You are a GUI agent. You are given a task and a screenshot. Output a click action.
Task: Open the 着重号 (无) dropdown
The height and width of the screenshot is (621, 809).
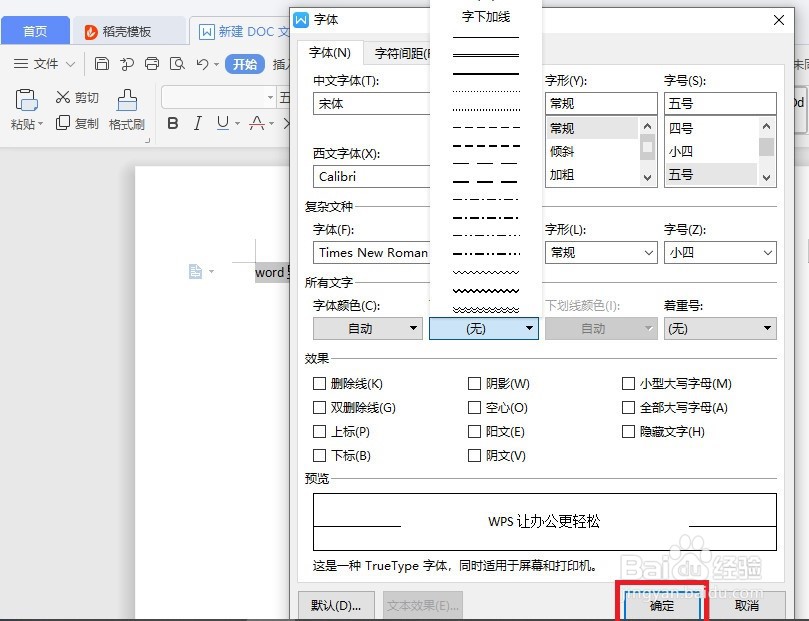click(x=720, y=329)
